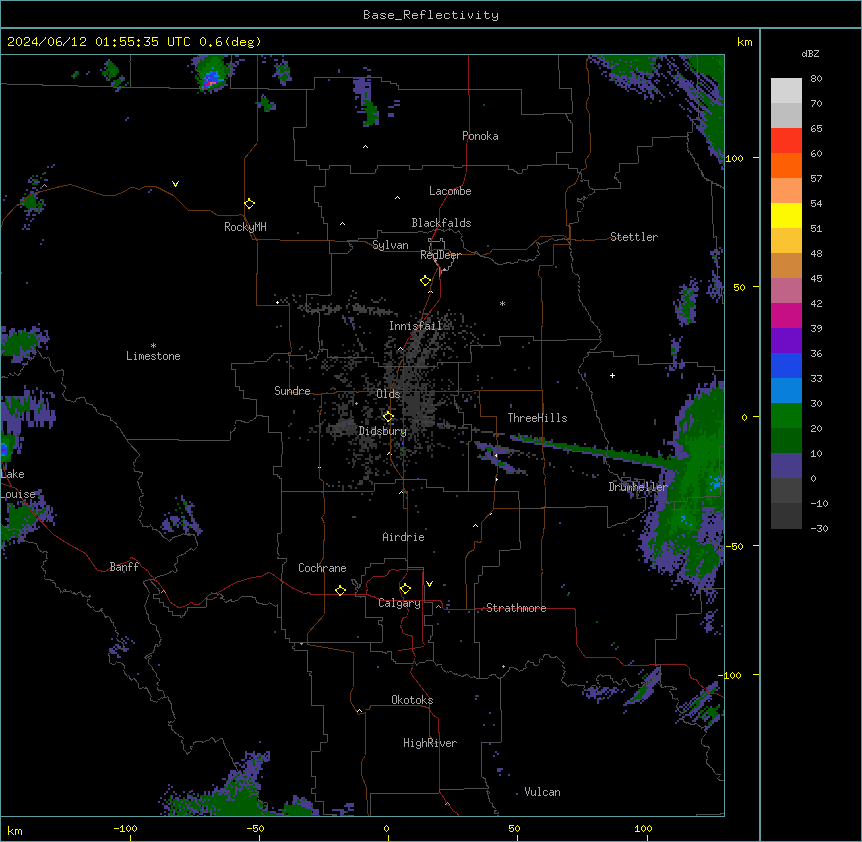Click the HighRiver label
The width and height of the screenshot is (862, 842).
tap(430, 743)
